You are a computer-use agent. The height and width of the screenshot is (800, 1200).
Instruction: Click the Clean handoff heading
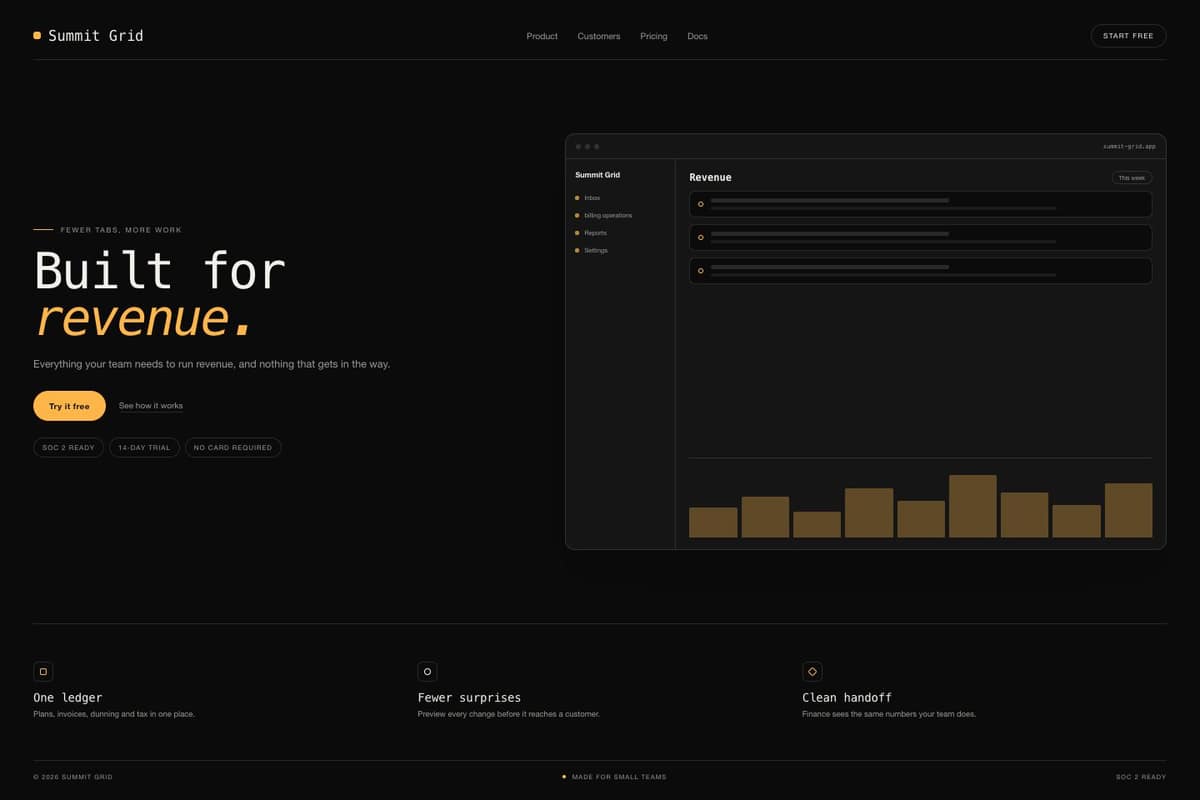click(x=846, y=697)
